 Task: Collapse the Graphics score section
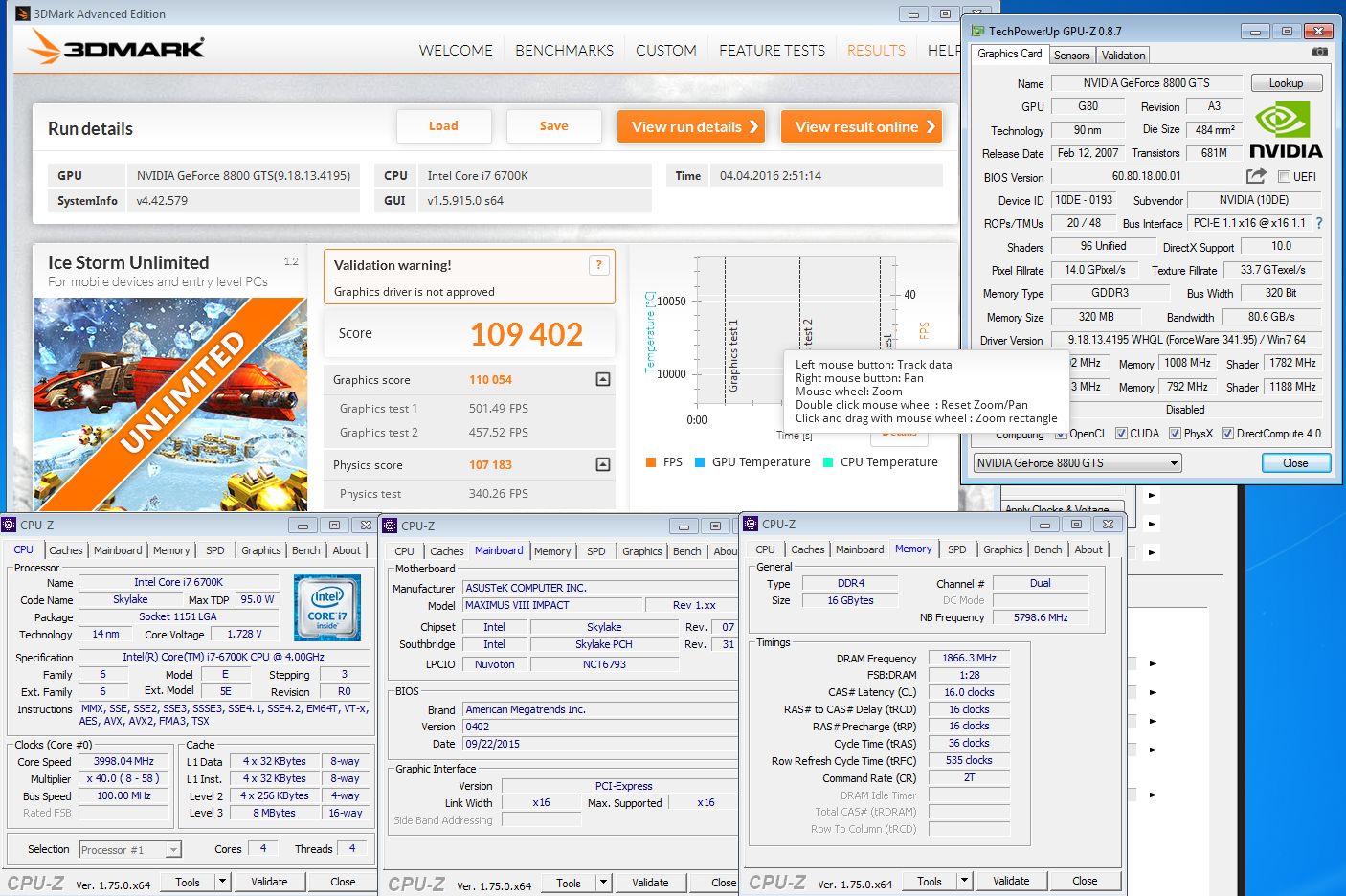click(x=603, y=379)
